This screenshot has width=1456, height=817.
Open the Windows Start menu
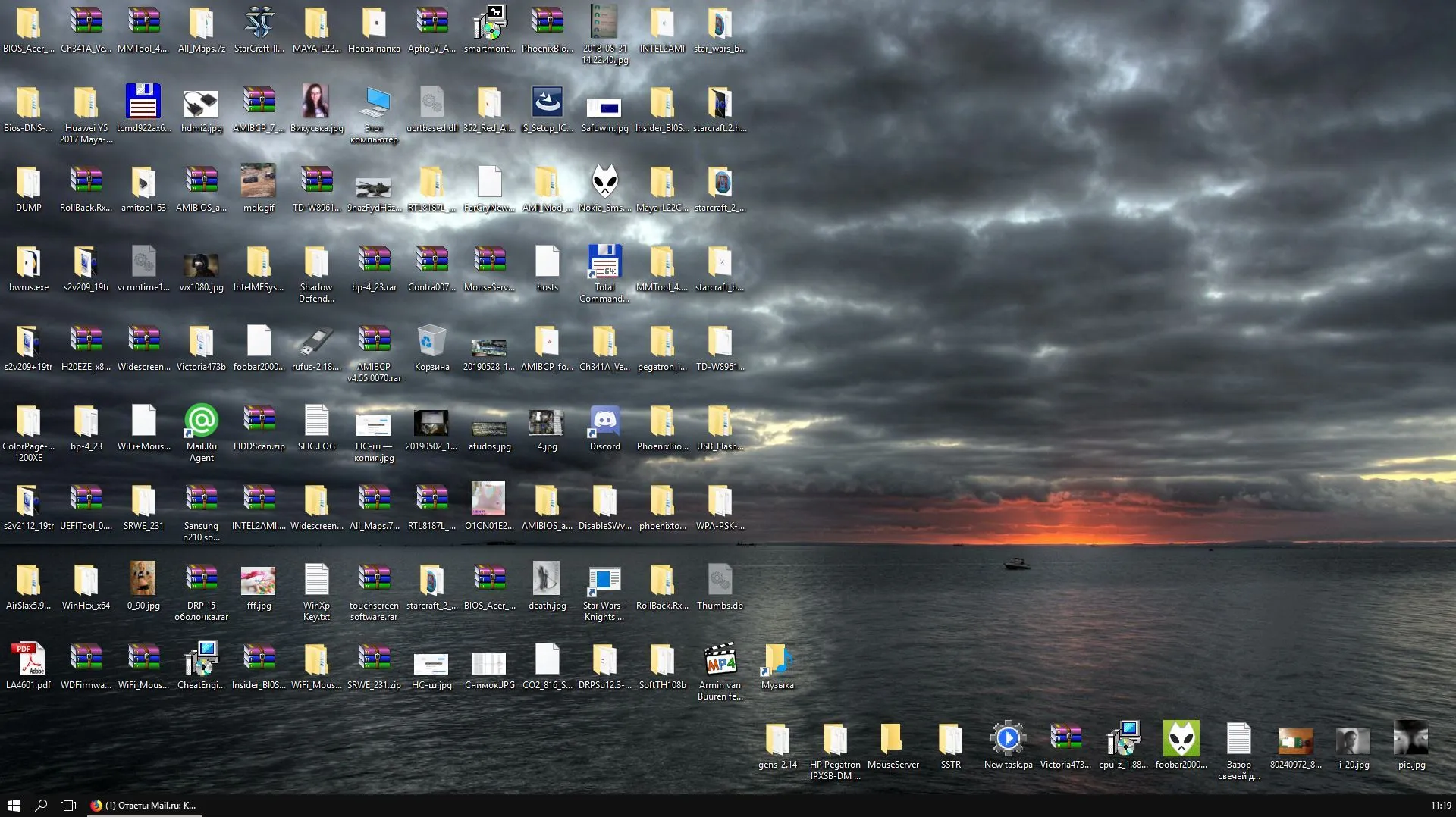pos(13,805)
